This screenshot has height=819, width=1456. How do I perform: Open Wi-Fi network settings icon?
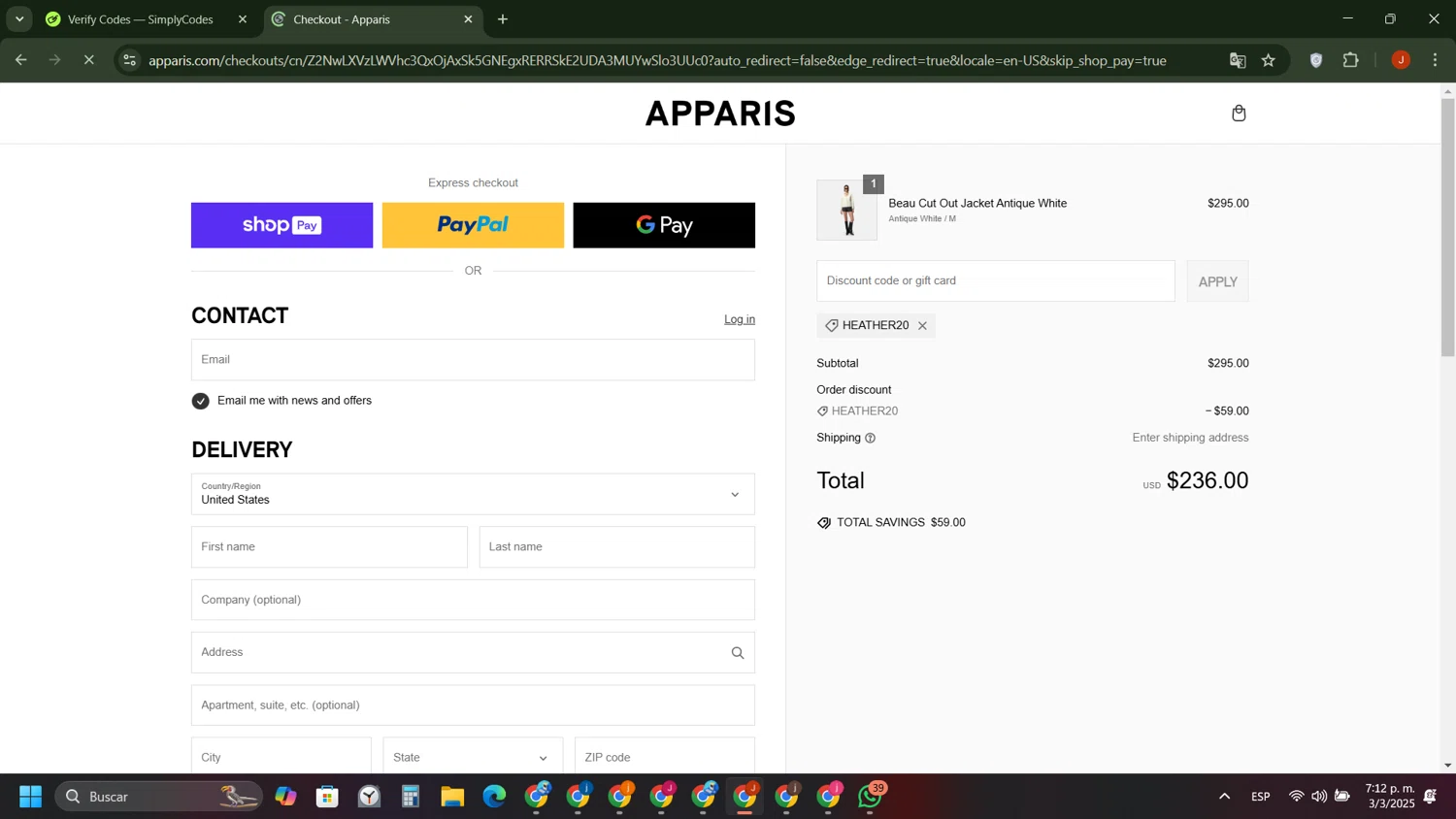pos(1296,797)
